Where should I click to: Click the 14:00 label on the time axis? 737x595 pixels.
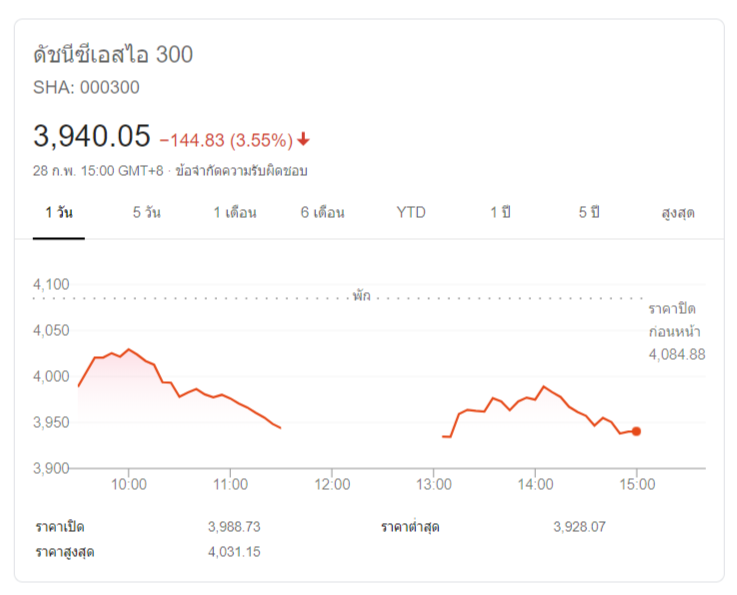coord(535,485)
